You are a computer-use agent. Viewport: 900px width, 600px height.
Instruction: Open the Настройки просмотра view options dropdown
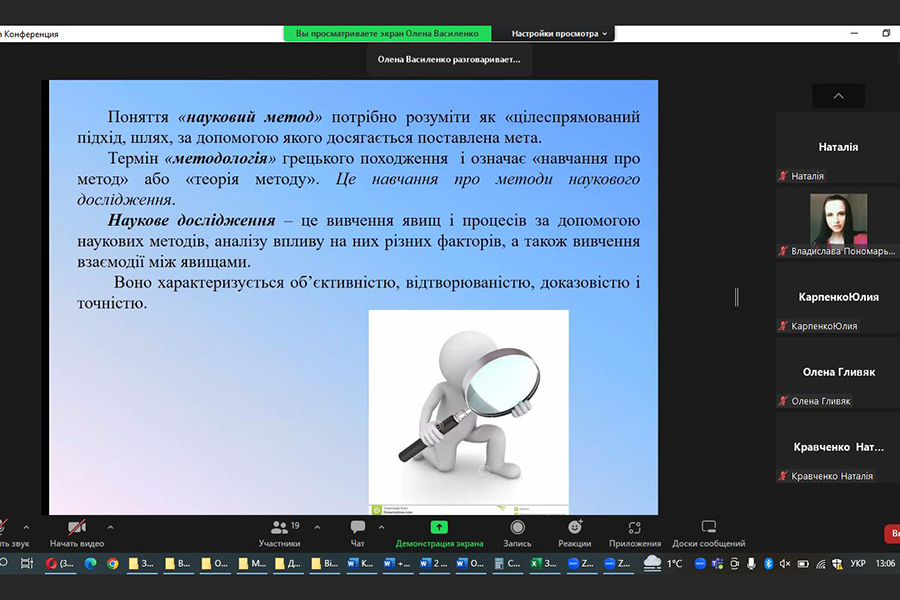point(559,33)
